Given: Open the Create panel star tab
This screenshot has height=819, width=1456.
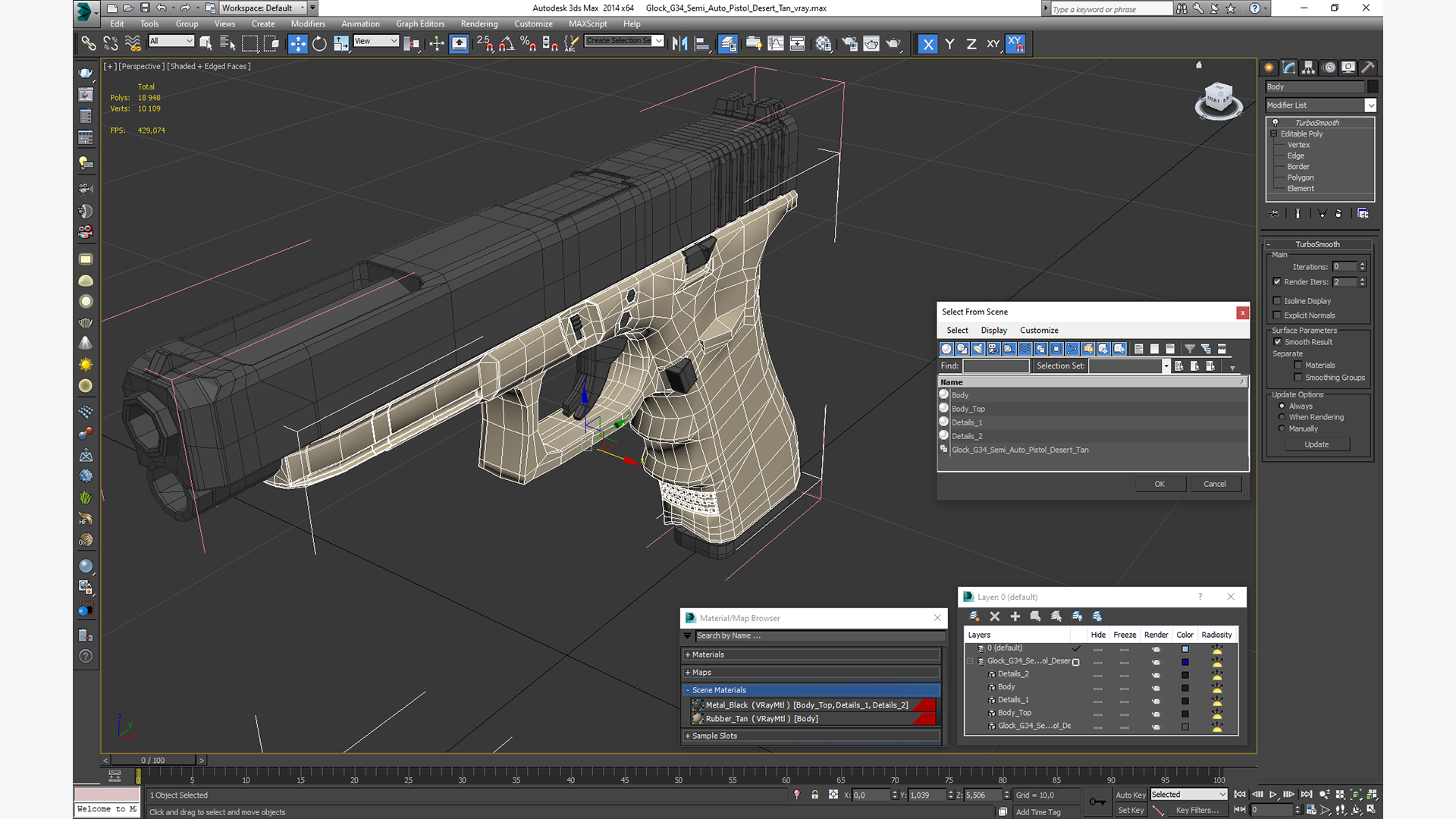Looking at the screenshot, I should coord(1269,67).
